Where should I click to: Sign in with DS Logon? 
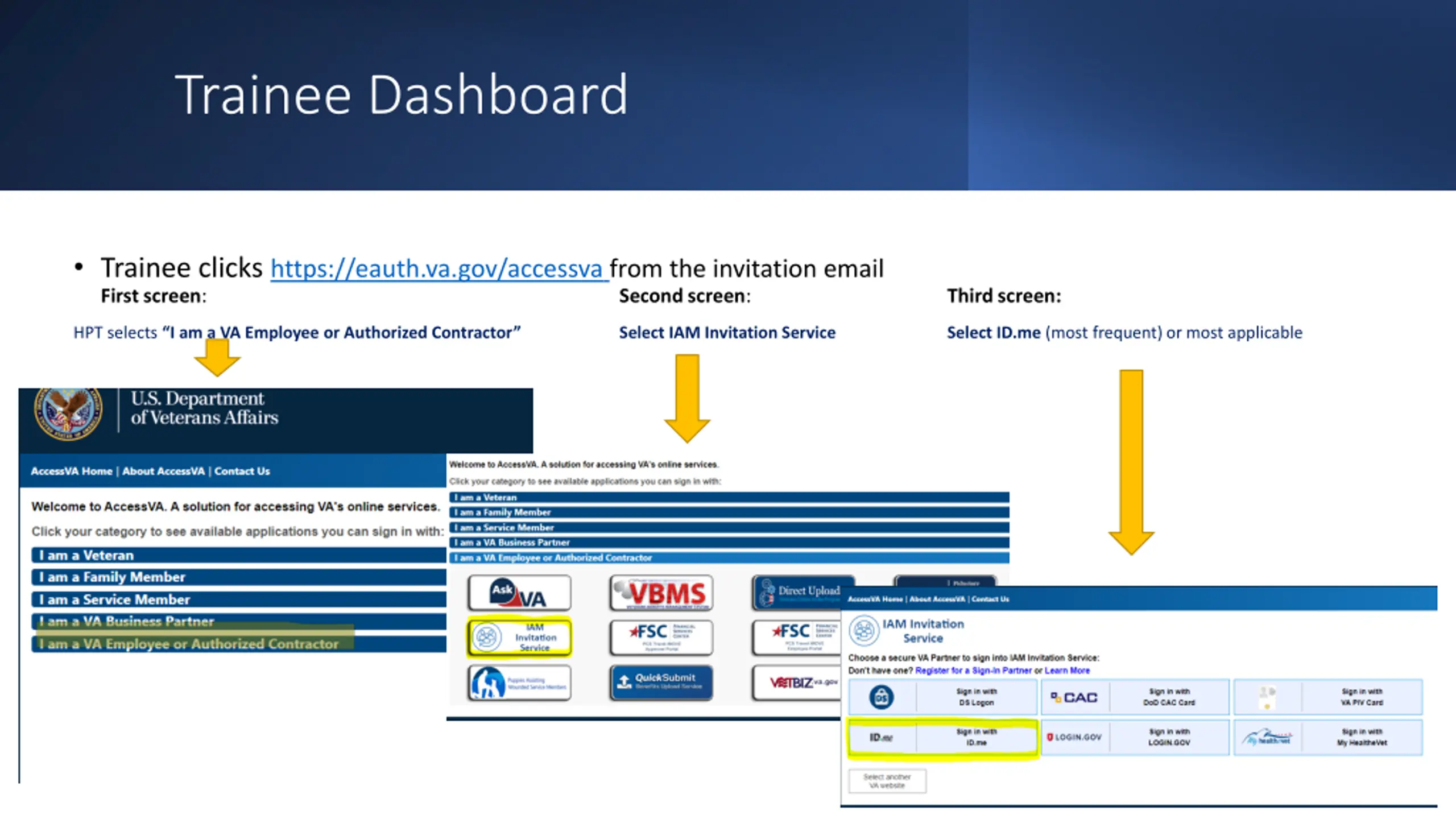(942, 697)
